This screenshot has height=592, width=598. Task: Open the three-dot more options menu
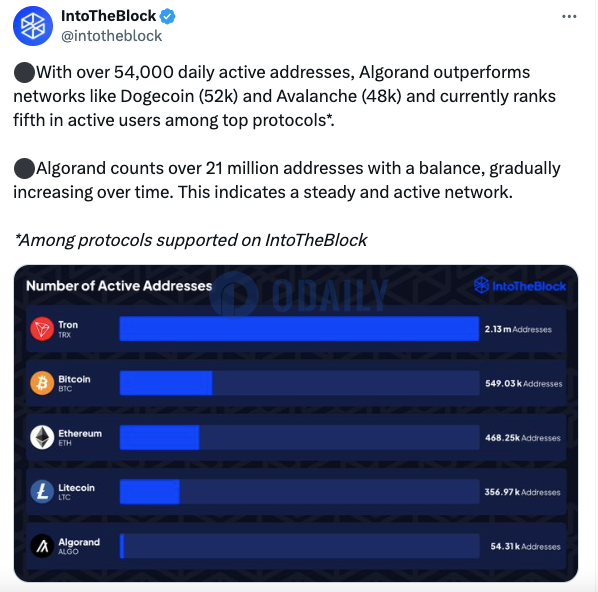coord(569,16)
